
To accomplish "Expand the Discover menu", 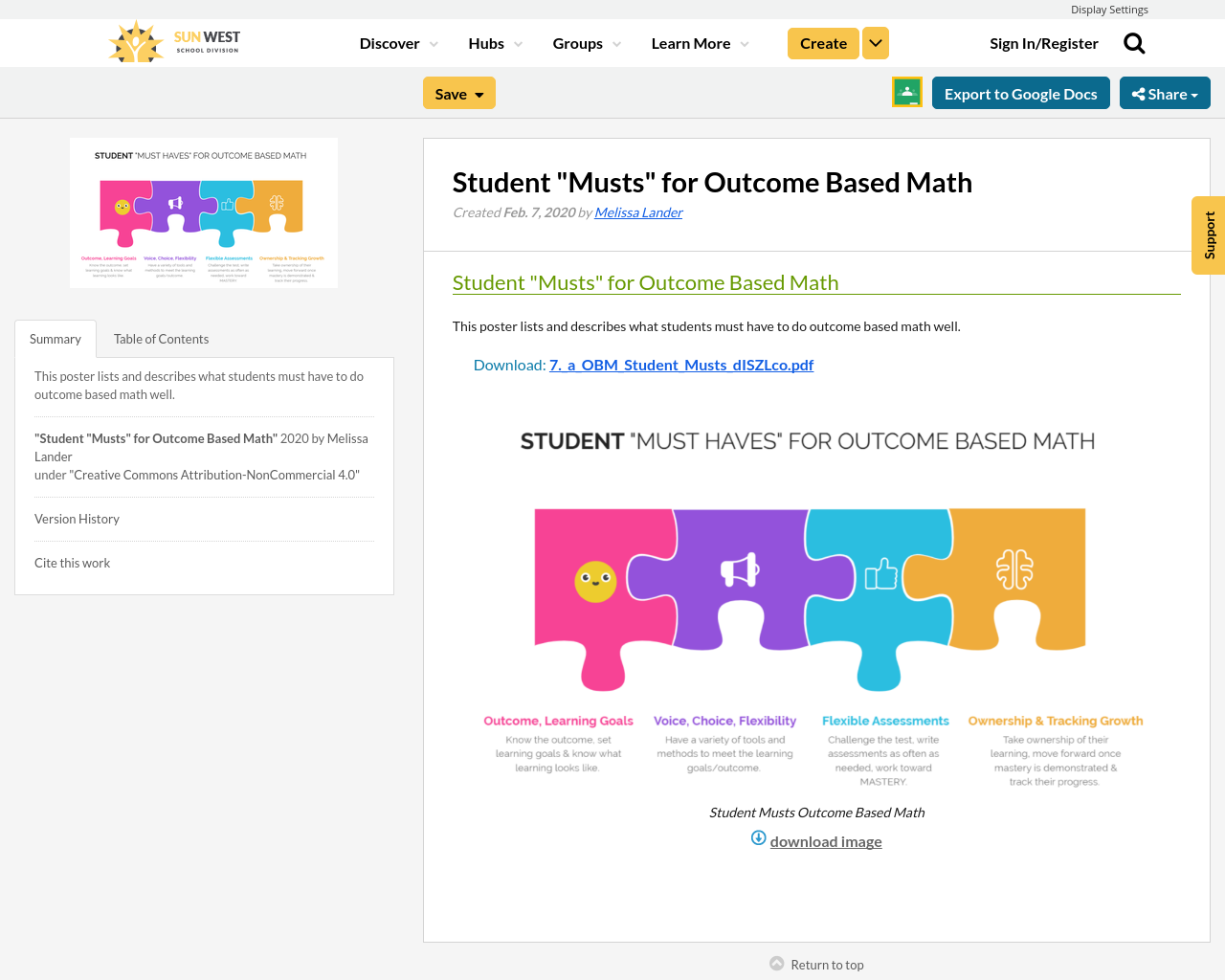I will pos(390,42).
